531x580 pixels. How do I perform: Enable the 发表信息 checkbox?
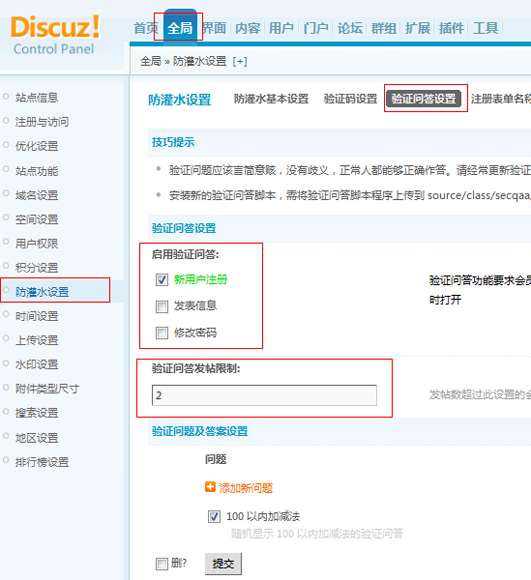162,306
